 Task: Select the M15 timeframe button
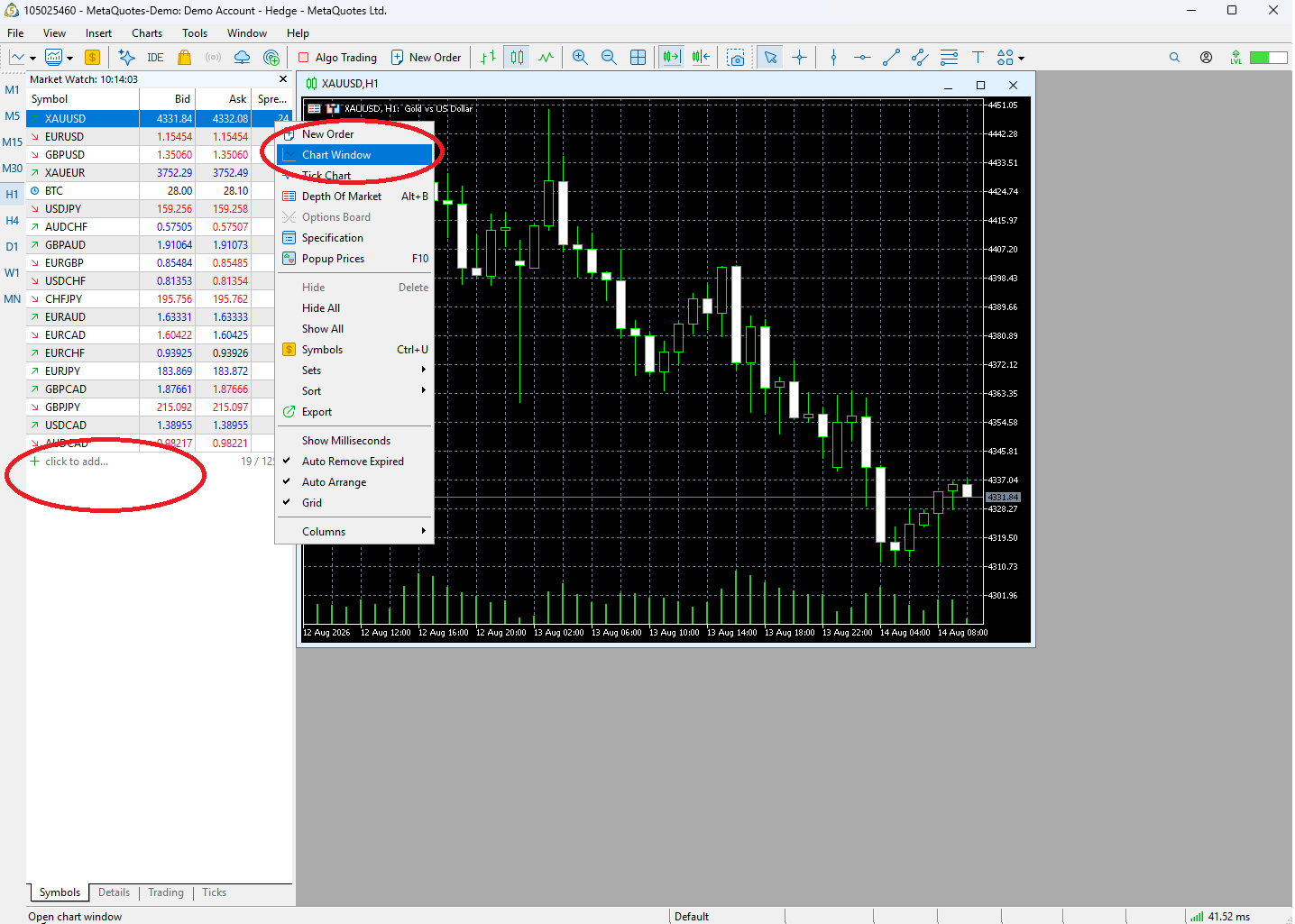[13, 142]
